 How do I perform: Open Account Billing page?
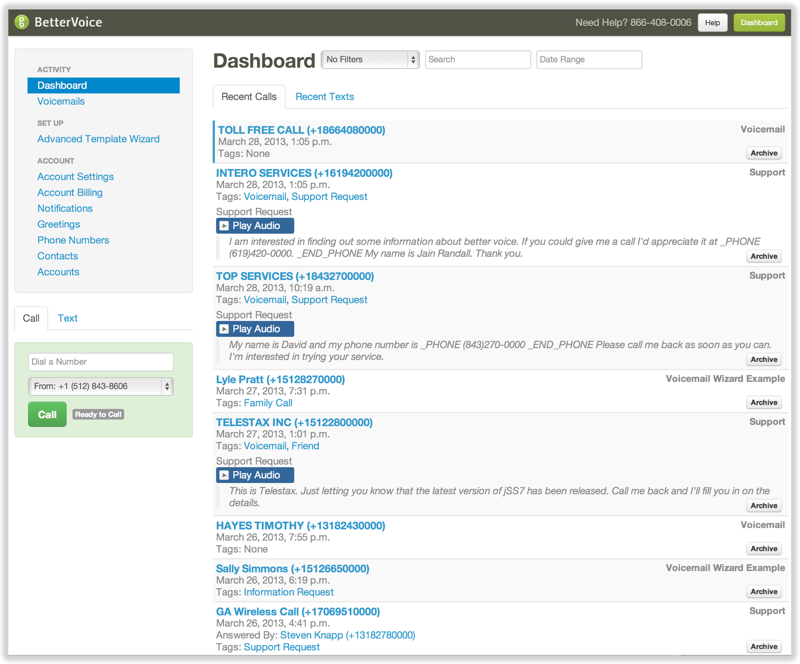click(70, 192)
